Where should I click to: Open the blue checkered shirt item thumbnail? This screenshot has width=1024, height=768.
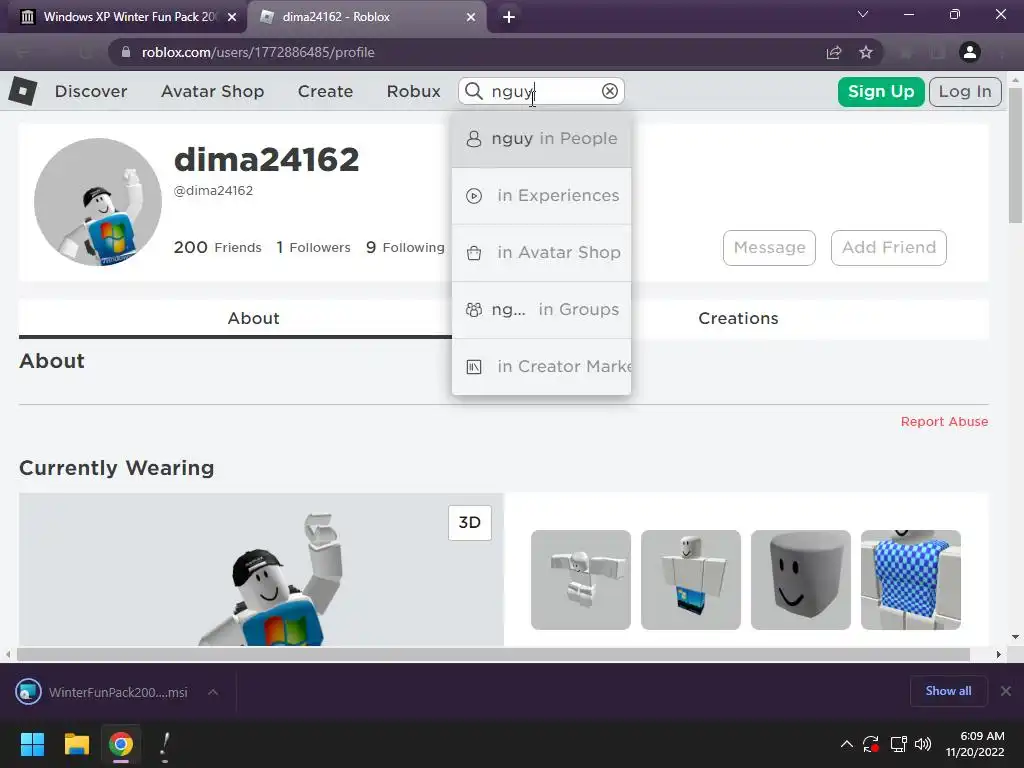(x=910, y=580)
